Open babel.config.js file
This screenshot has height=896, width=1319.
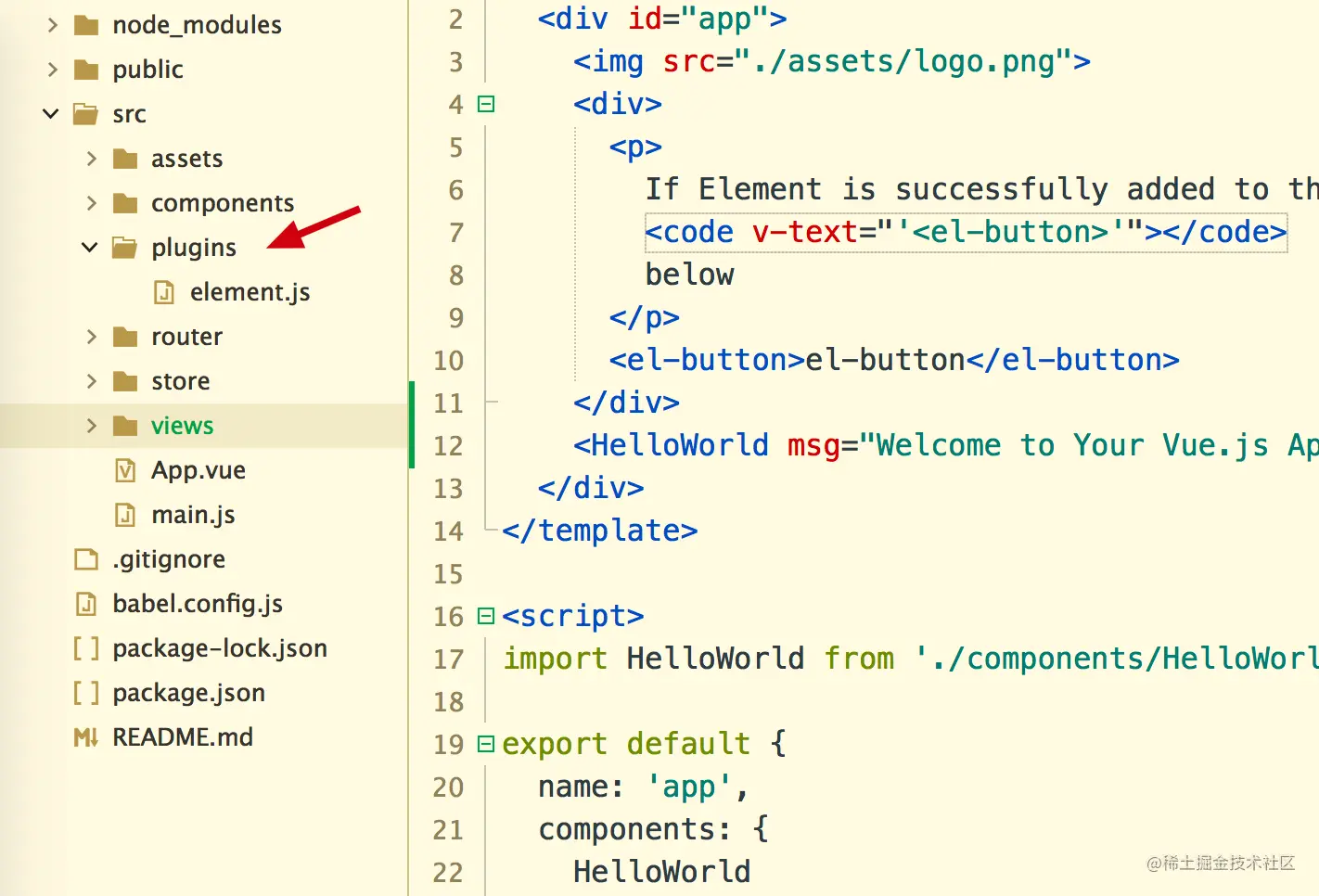(198, 604)
